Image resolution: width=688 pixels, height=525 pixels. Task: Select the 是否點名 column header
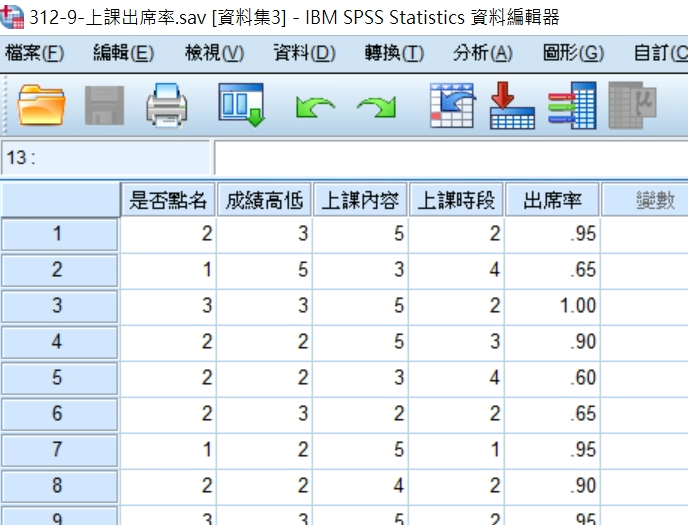click(168, 201)
